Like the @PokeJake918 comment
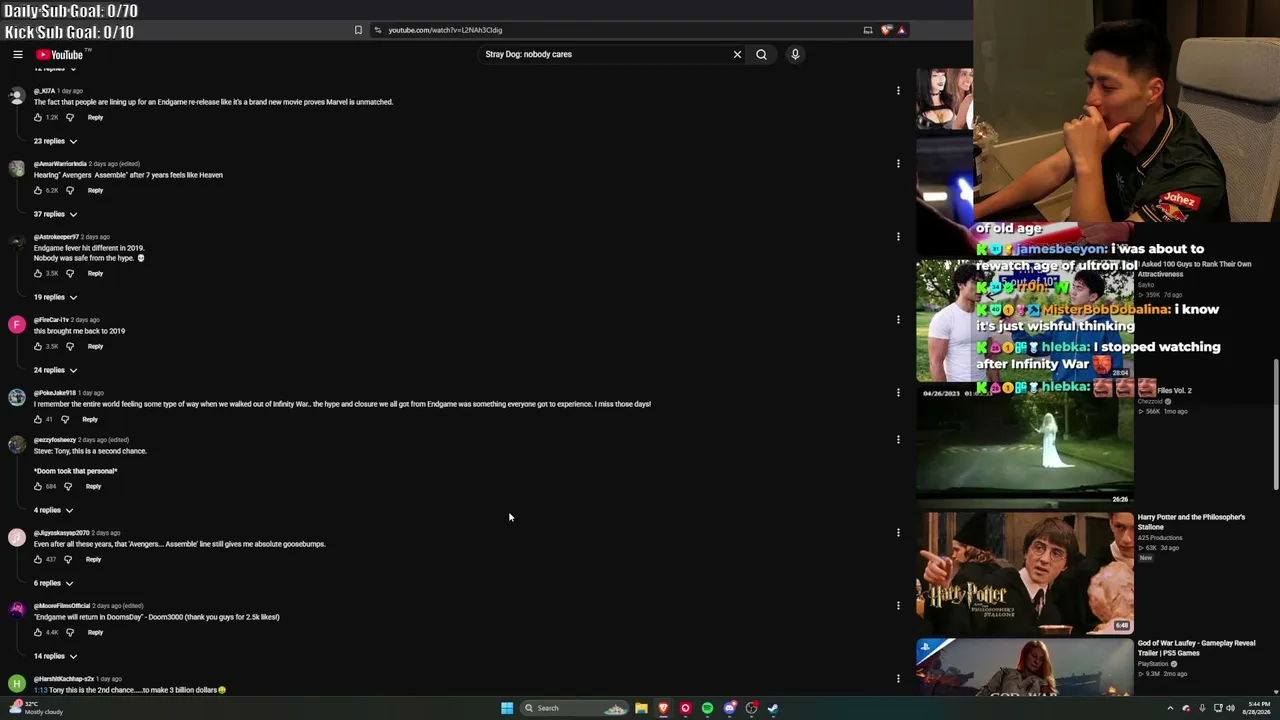1280x720 pixels. click(x=38, y=419)
